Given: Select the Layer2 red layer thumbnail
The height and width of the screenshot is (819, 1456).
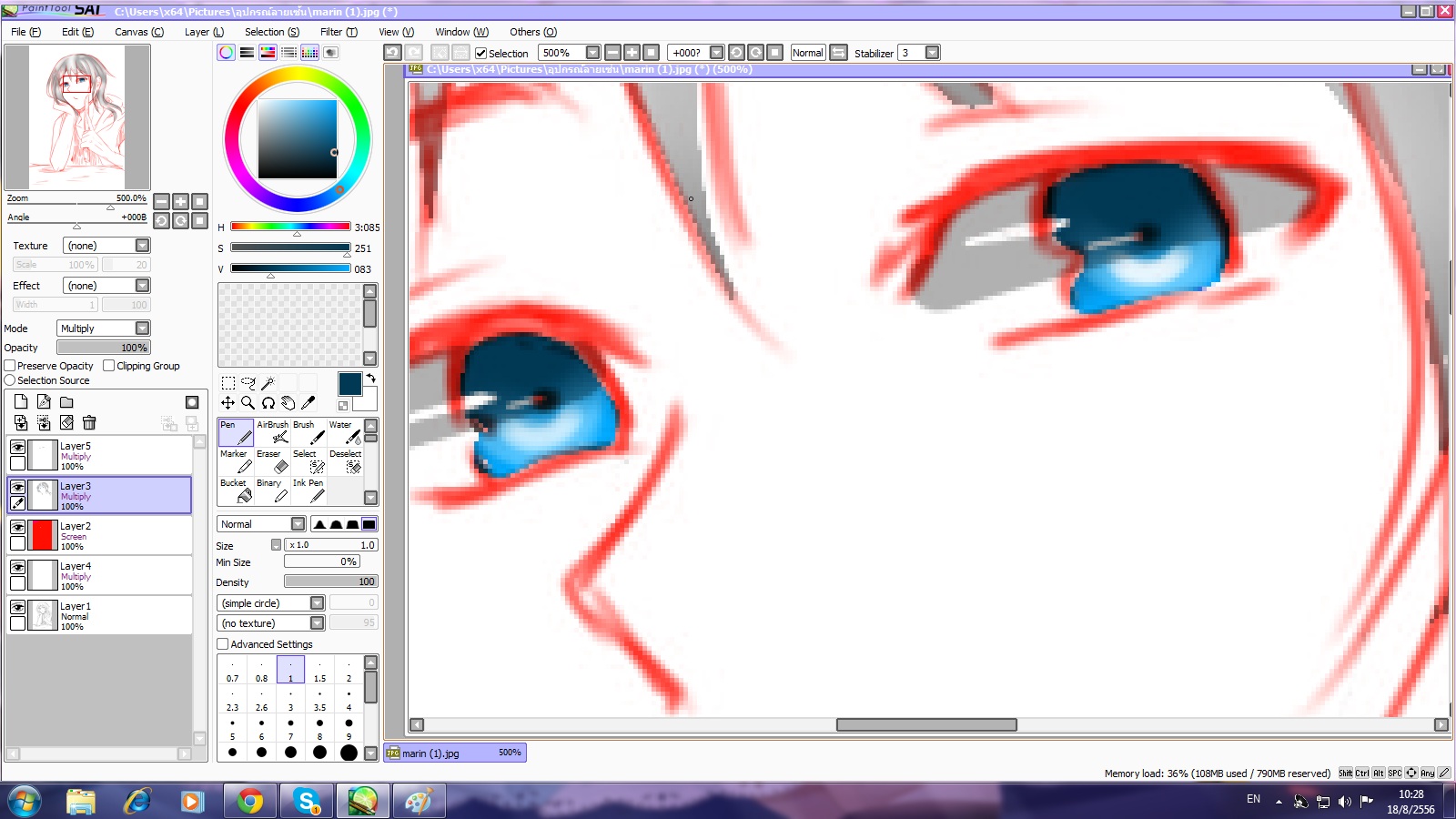Looking at the screenshot, I should point(43,535).
